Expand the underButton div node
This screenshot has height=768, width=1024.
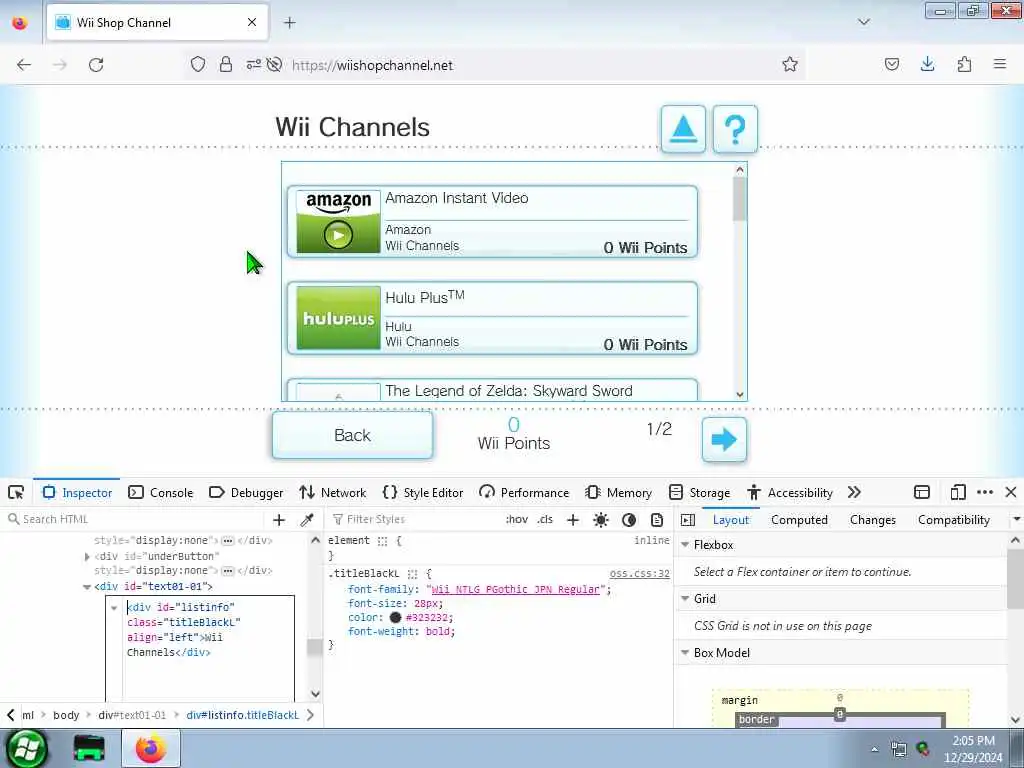click(87, 556)
